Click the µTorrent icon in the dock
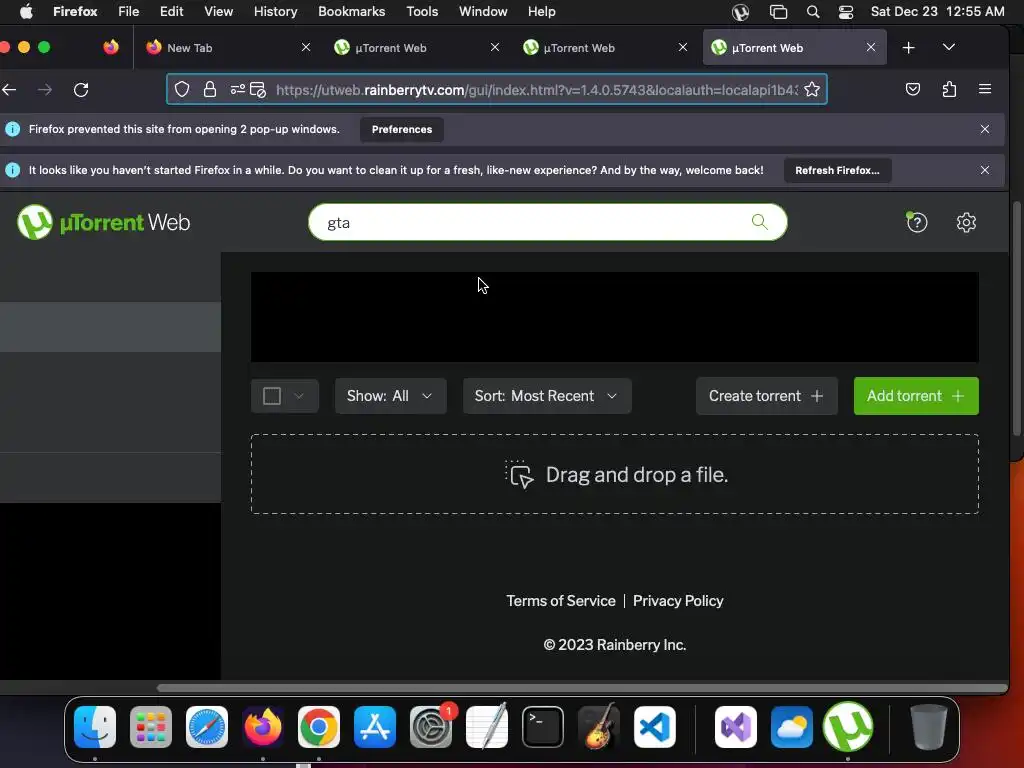The height and width of the screenshot is (768, 1024). (x=848, y=727)
